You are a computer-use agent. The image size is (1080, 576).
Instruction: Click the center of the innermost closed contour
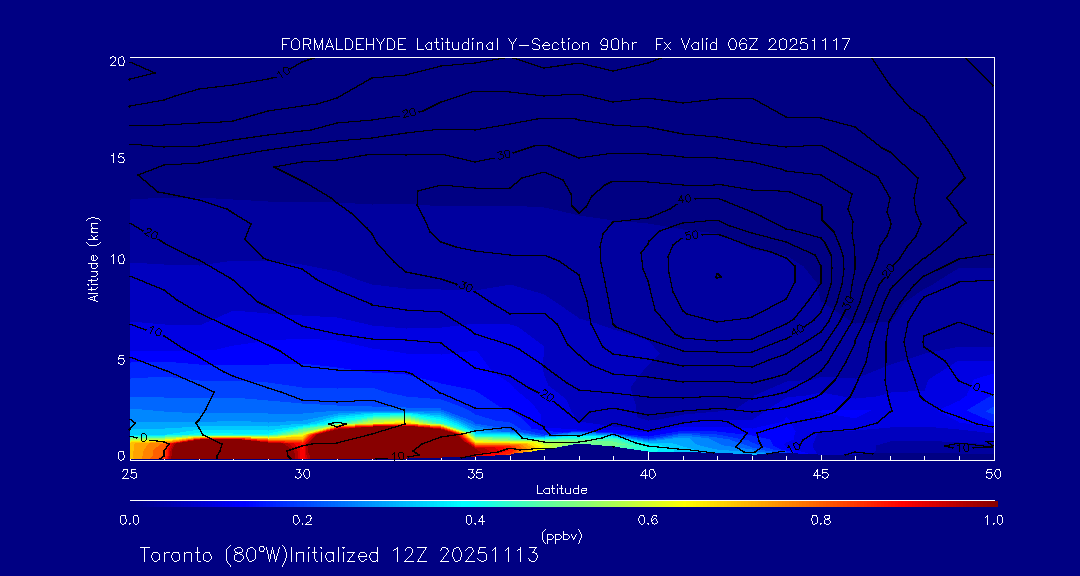tap(718, 275)
